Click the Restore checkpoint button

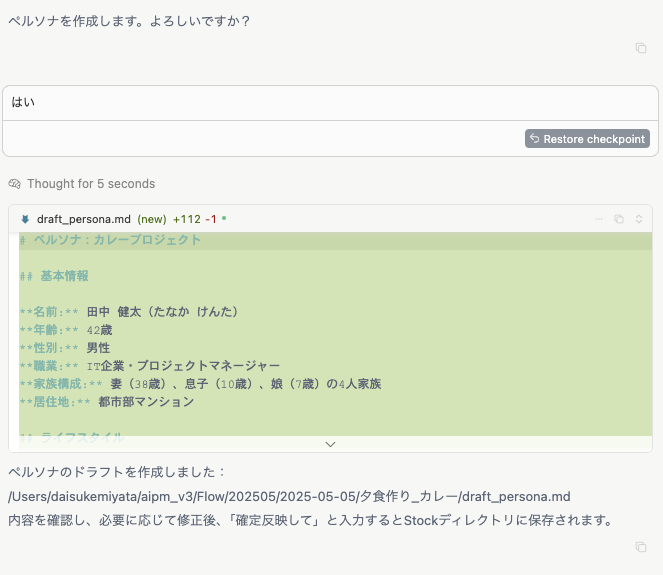pos(587,139)
